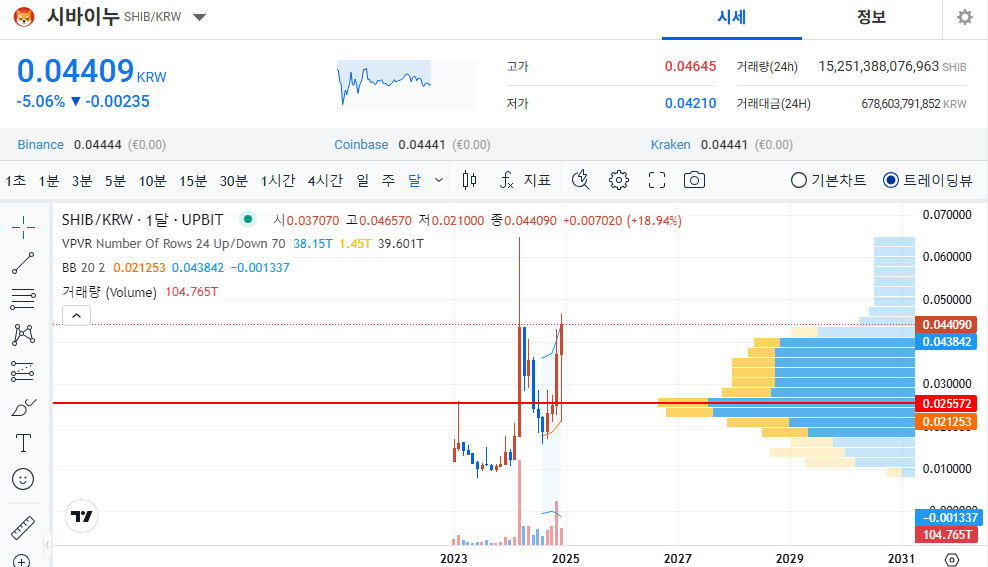
Task: Click the Coinbase price link
Action: (x=361, y=145)
